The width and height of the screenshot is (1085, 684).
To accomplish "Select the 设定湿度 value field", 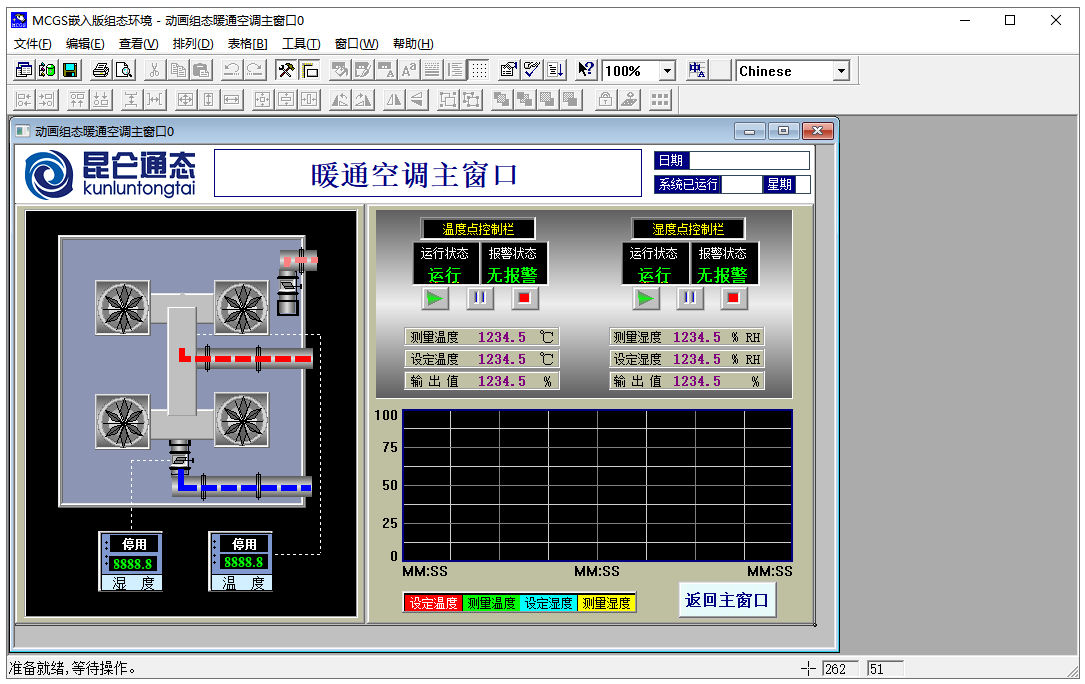I will point(698,359).
